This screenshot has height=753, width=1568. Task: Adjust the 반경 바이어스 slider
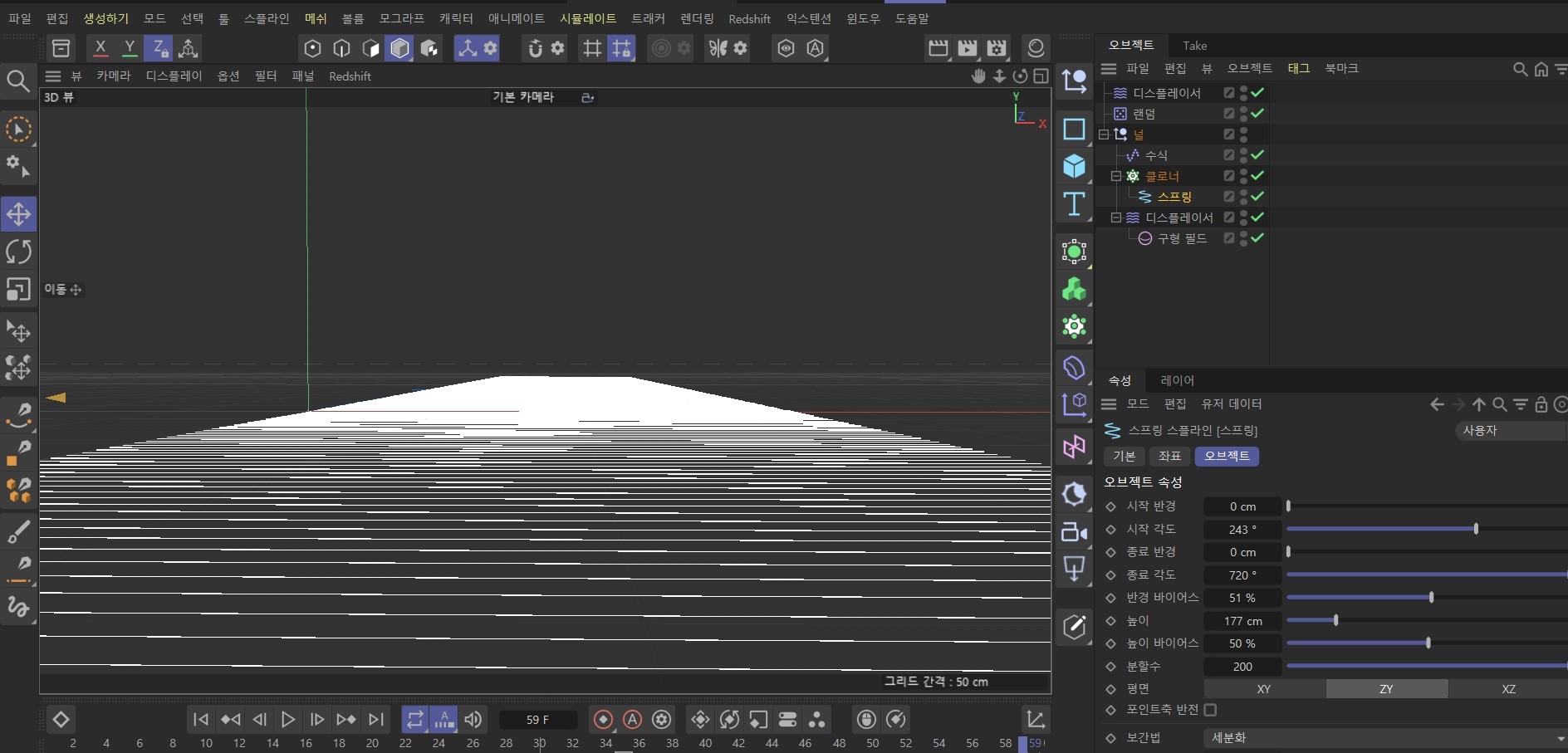click(x=1427, y=597)
